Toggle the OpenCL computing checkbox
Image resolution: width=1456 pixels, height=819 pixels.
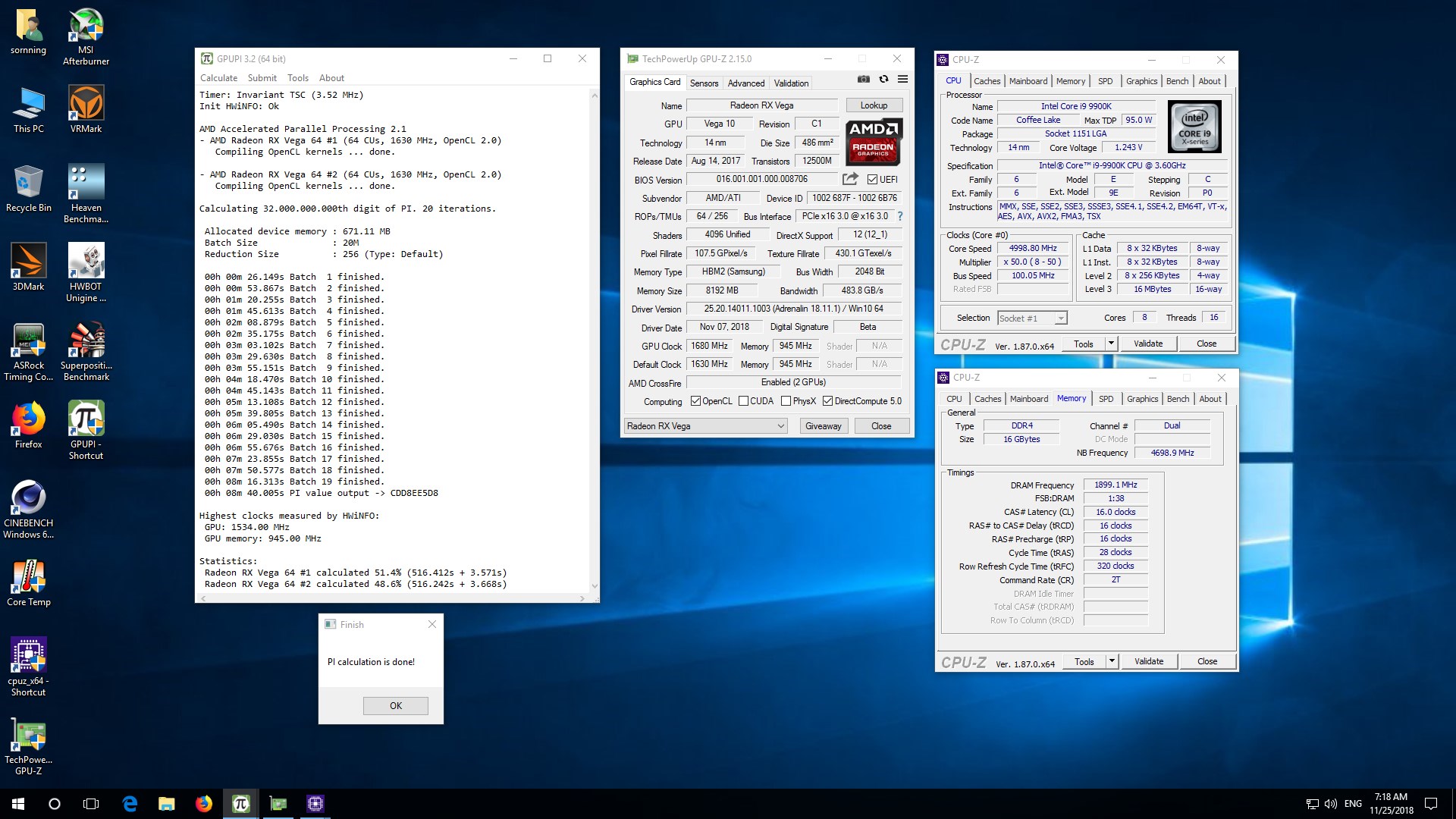click(695, 401)
